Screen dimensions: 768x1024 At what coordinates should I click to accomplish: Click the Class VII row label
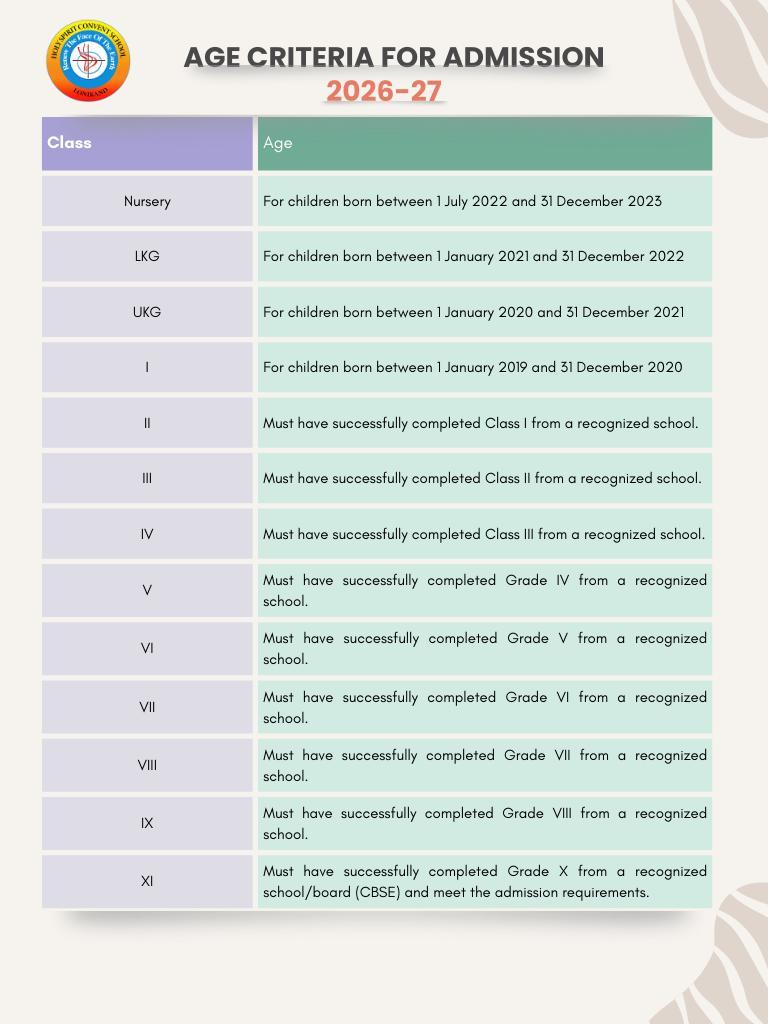147,707
